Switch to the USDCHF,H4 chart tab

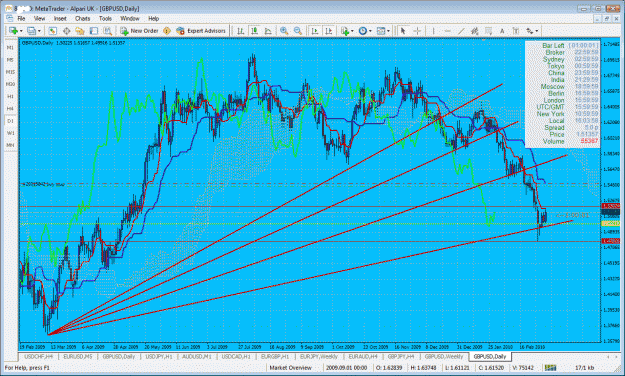pyautogui.click(x=39, y=357)
